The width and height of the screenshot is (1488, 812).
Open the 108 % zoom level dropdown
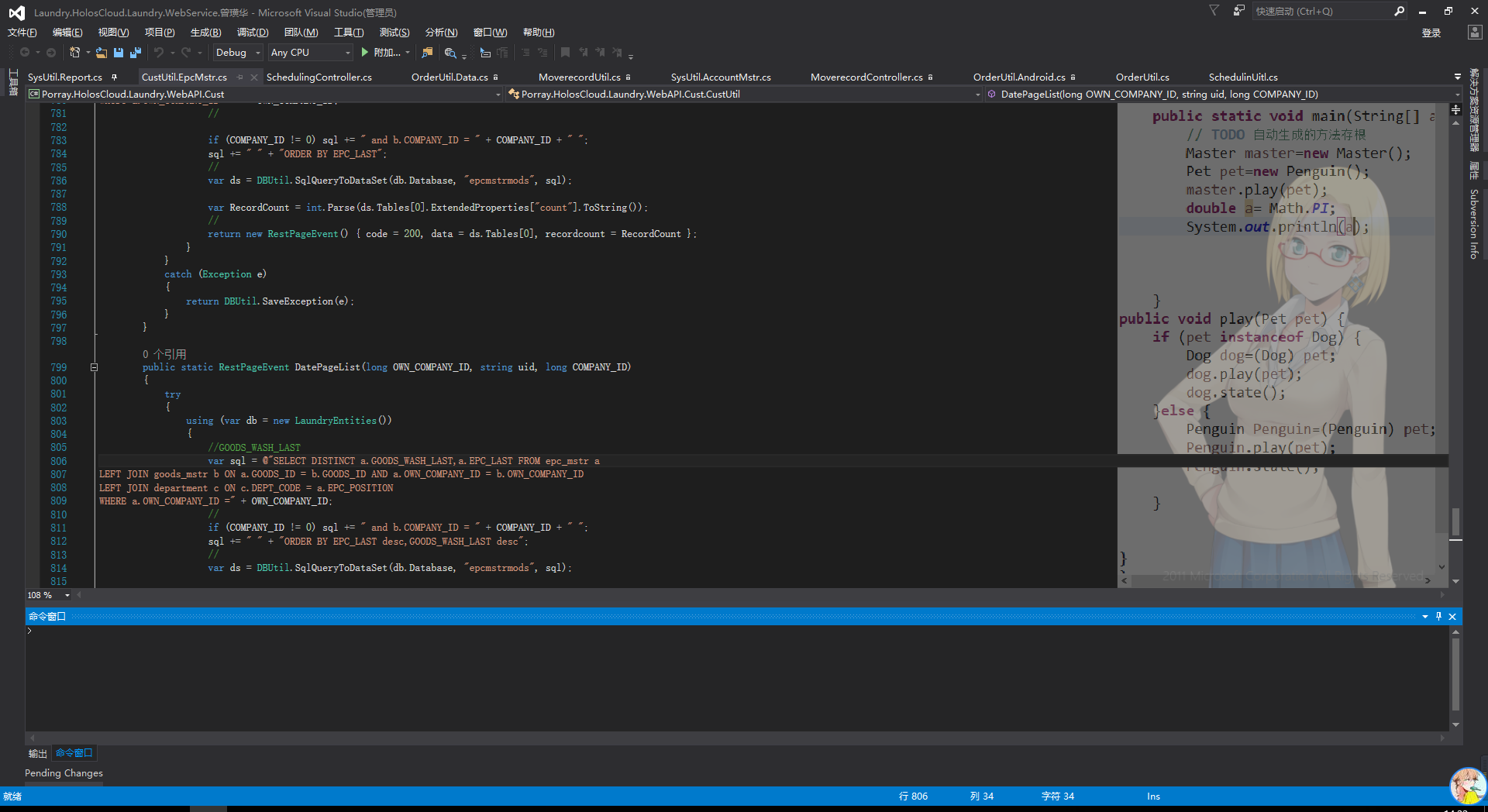67,595
